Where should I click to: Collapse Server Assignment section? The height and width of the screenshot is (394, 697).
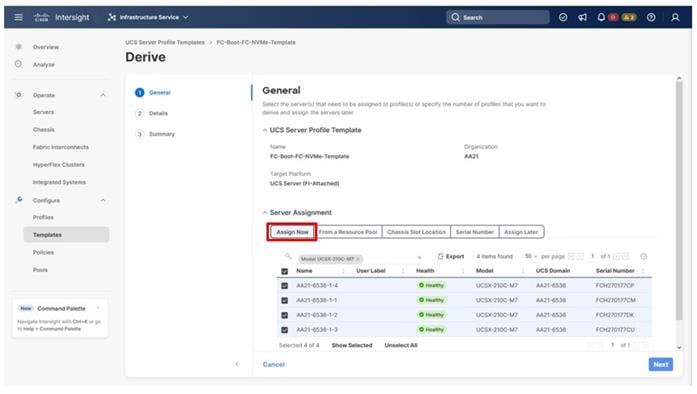pos(265,213)
